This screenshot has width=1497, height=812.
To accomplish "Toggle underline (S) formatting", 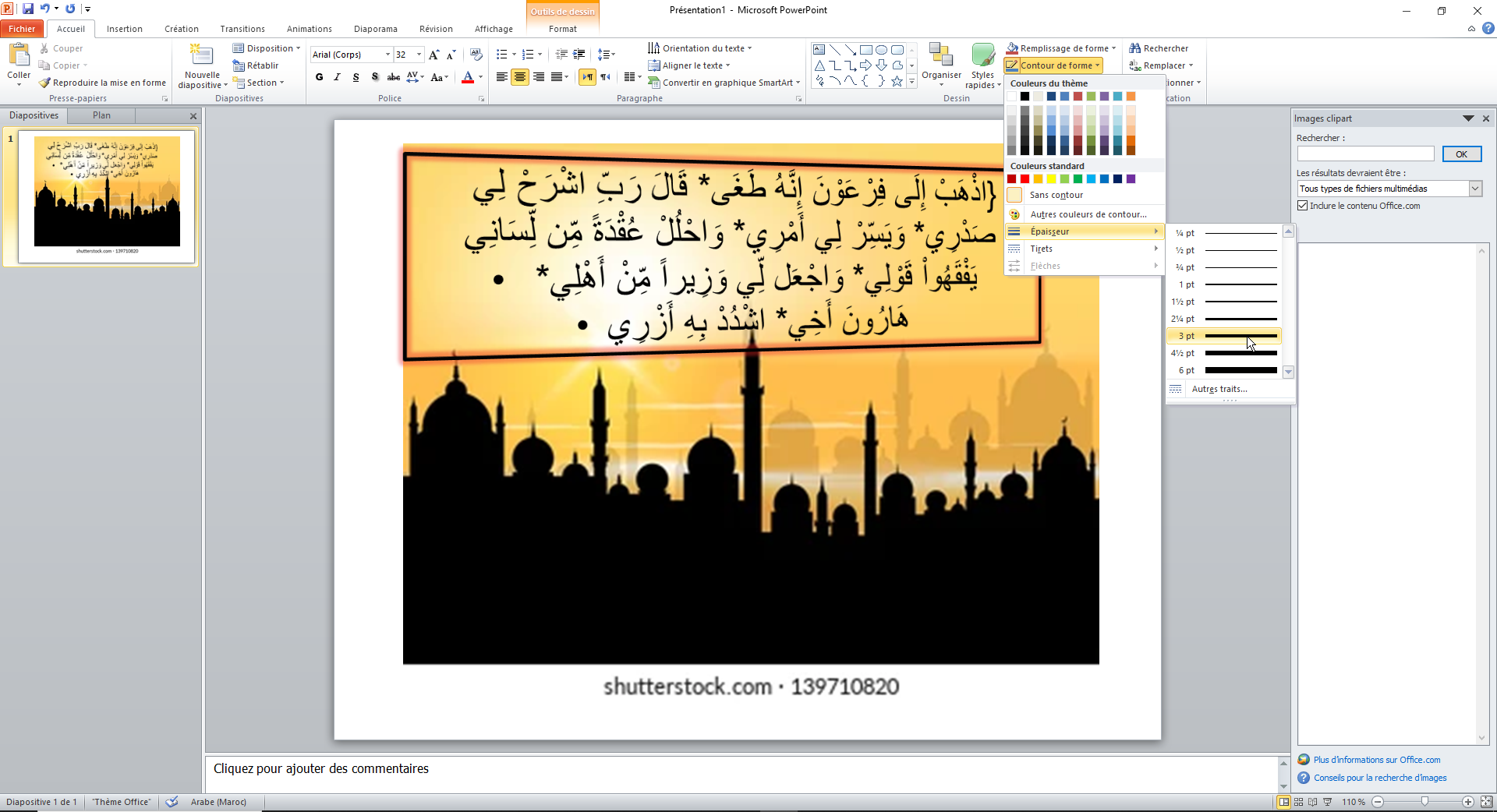I will point(356,77).
